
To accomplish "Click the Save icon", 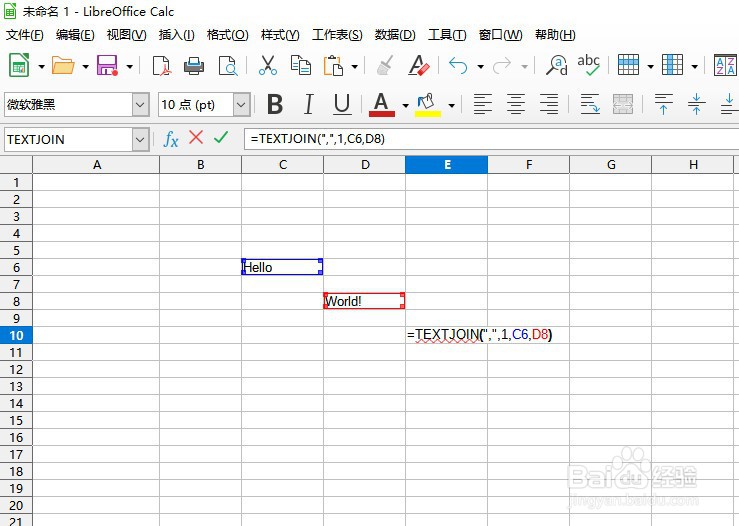I will click(x=107, y=66).
